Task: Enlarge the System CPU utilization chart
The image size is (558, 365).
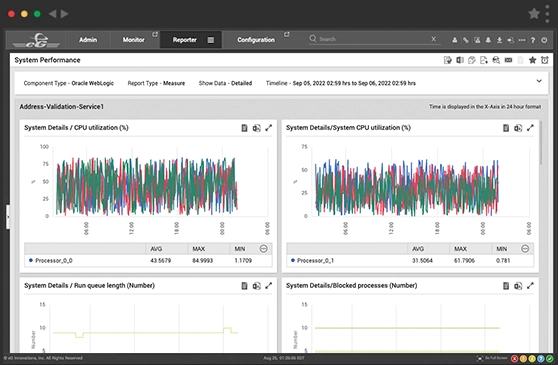Action: (530, 128)
